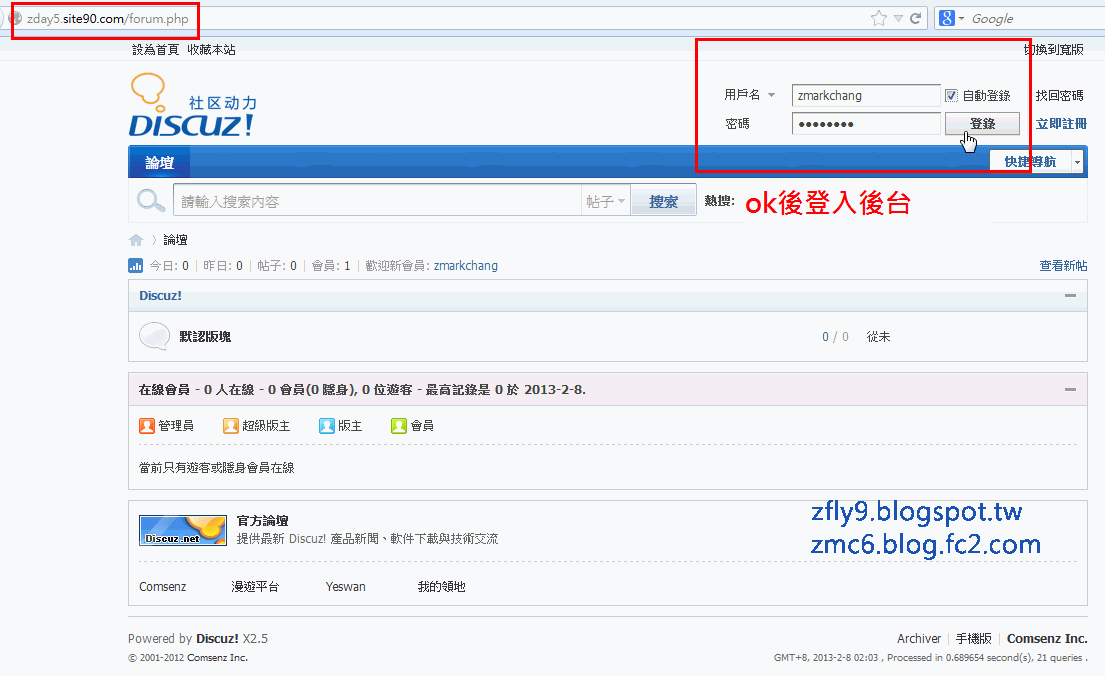Viewport: 1105px width, 676px height.
Task: Click the 搜索 button
Action: pos(663,202)
